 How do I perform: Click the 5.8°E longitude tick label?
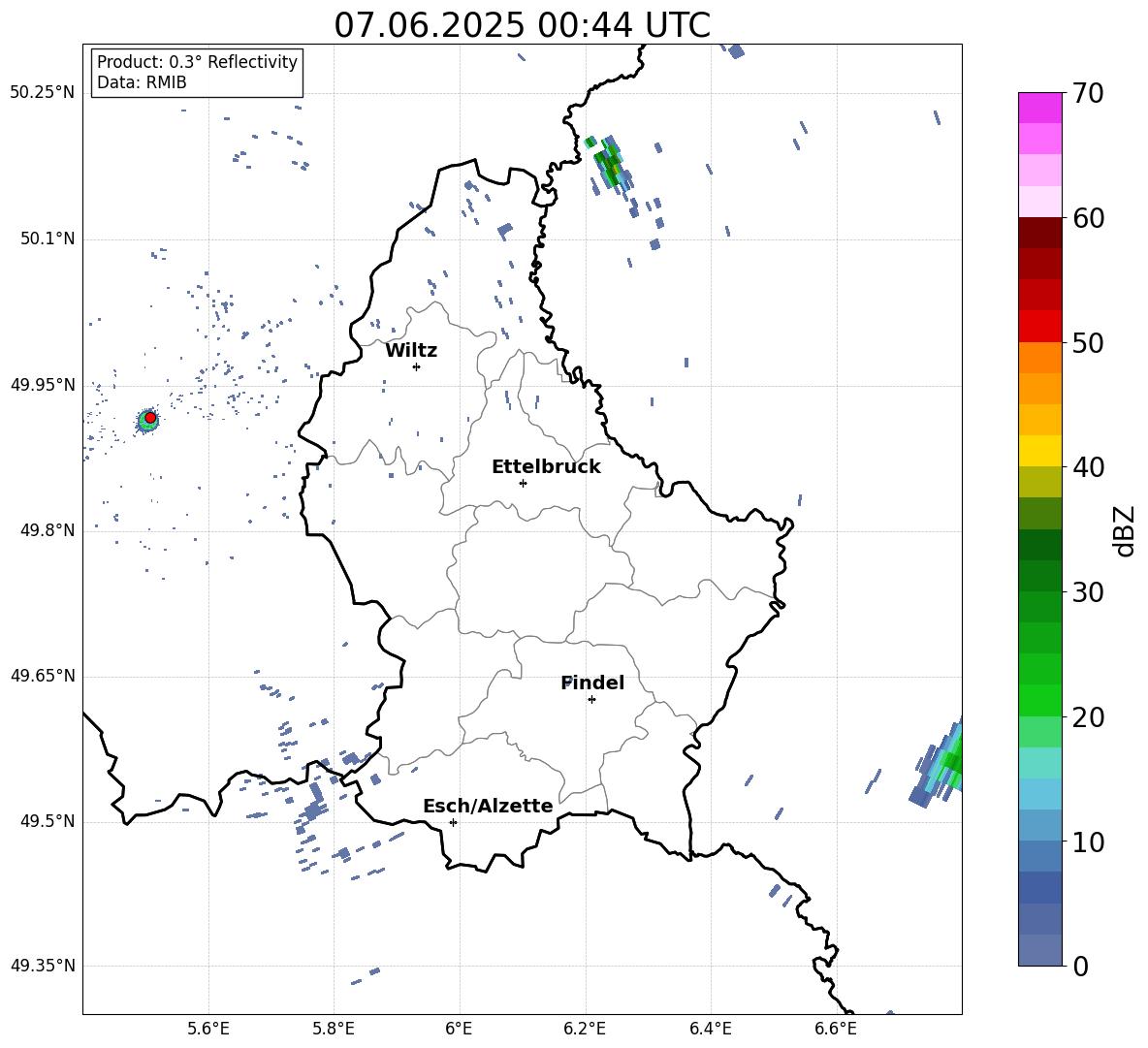(334, 1029)
